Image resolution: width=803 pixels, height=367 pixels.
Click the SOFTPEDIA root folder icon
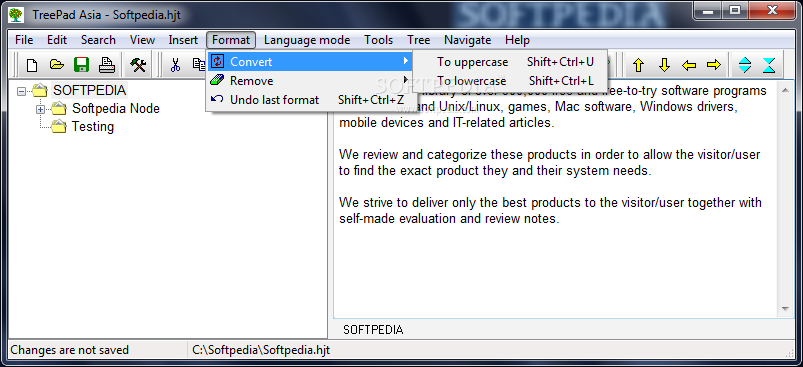pos(40,91)
